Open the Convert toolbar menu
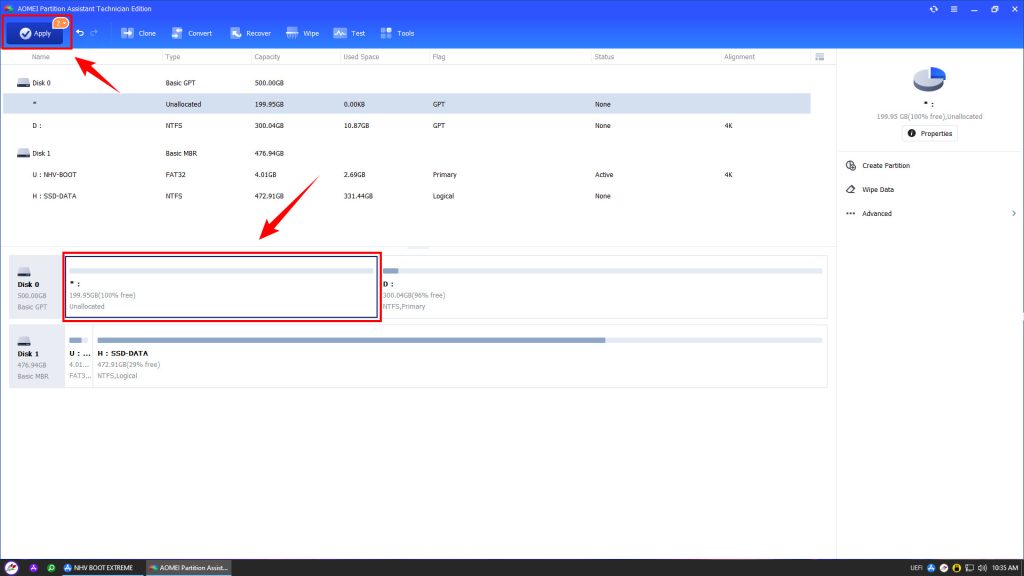The height and width of the screenshot is (576, 1024). coord(191,33)
